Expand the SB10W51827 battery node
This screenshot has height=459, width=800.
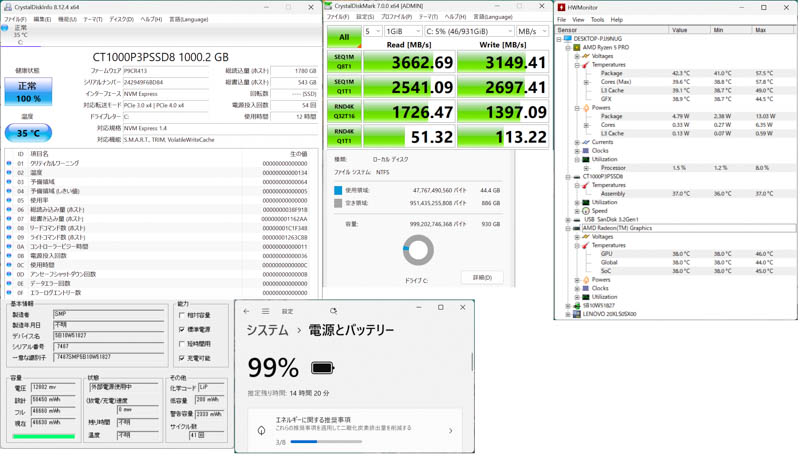click(568, 305)
